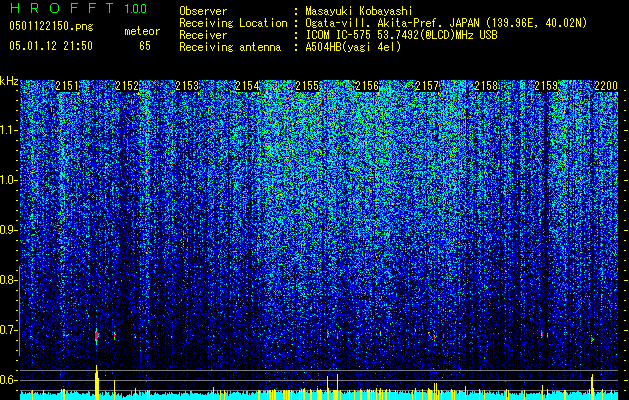Screen dimensions: 629x400
Task: Click the Observer label
Action: click(x=203, y=11)
